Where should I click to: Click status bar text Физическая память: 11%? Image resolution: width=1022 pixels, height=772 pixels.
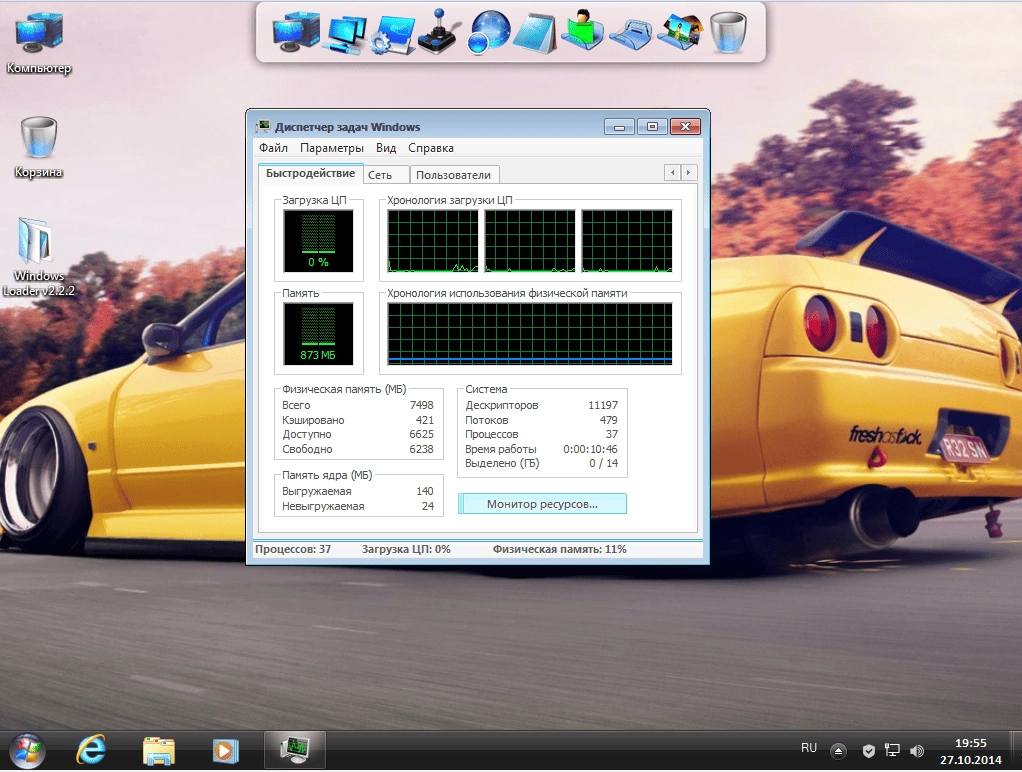pyautogui.click(x=559, y=549)
